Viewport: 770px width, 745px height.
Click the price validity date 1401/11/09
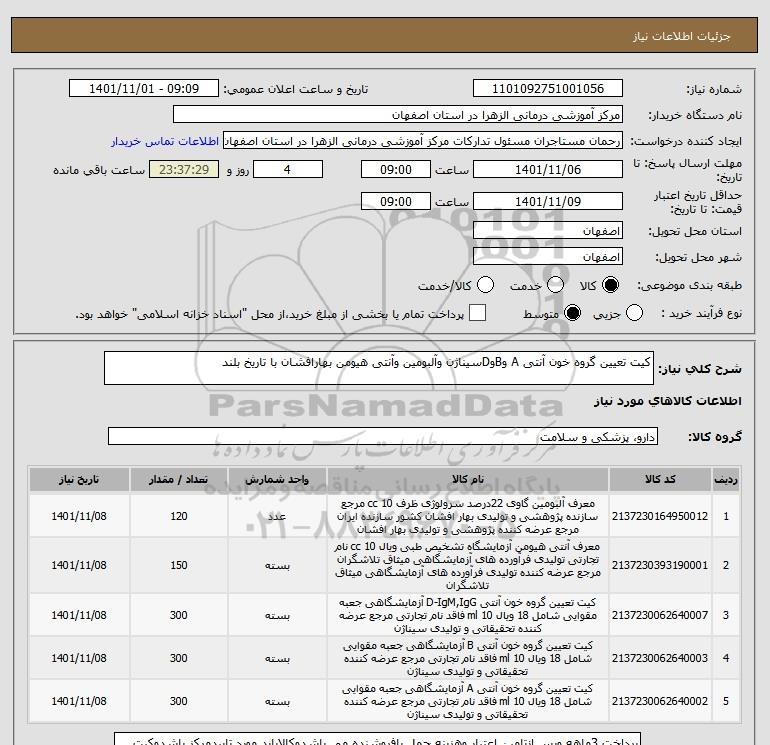click(548, 201)
